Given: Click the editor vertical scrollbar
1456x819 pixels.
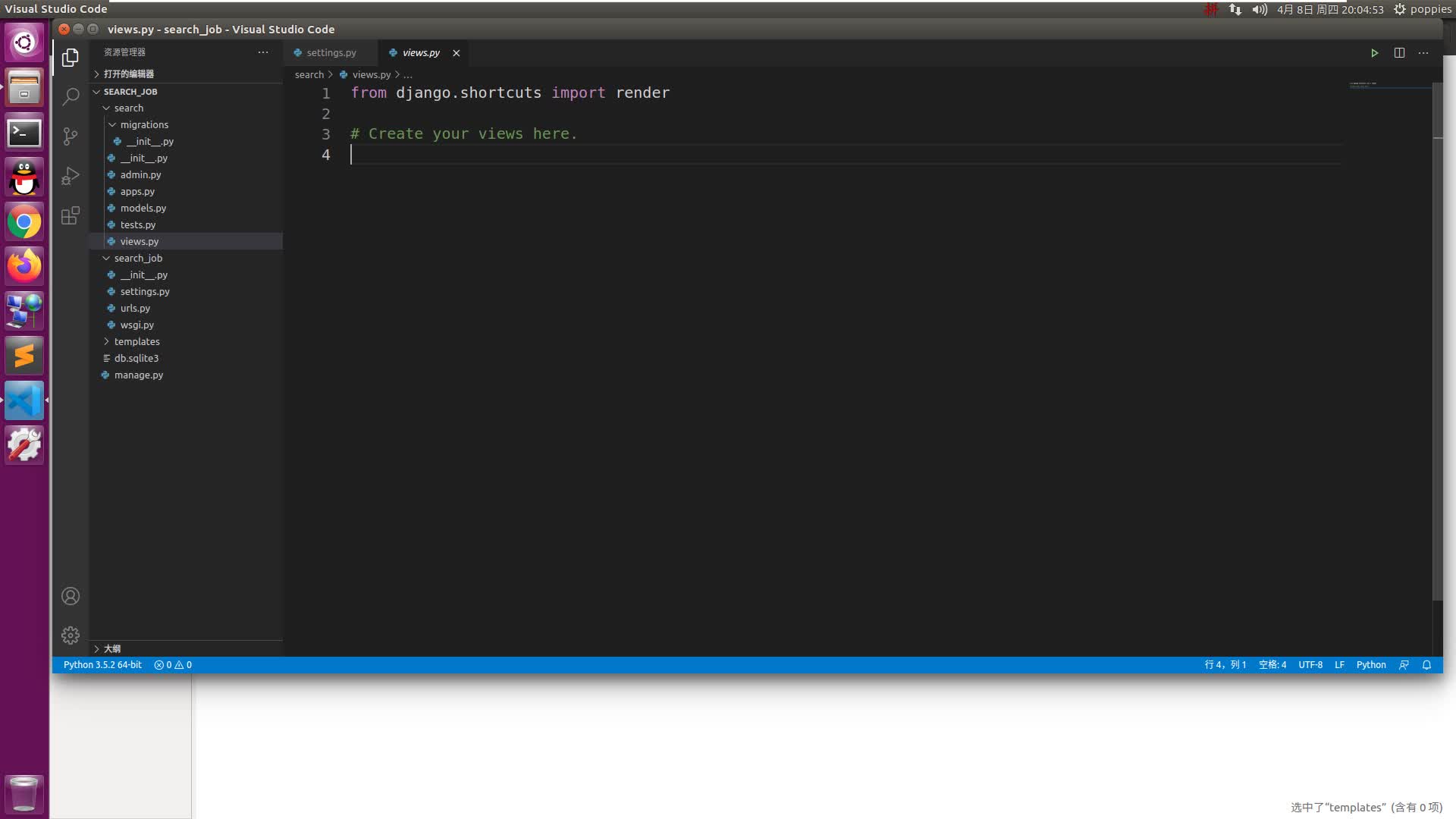Looking at the screenshot, I should click(1437, 341).
